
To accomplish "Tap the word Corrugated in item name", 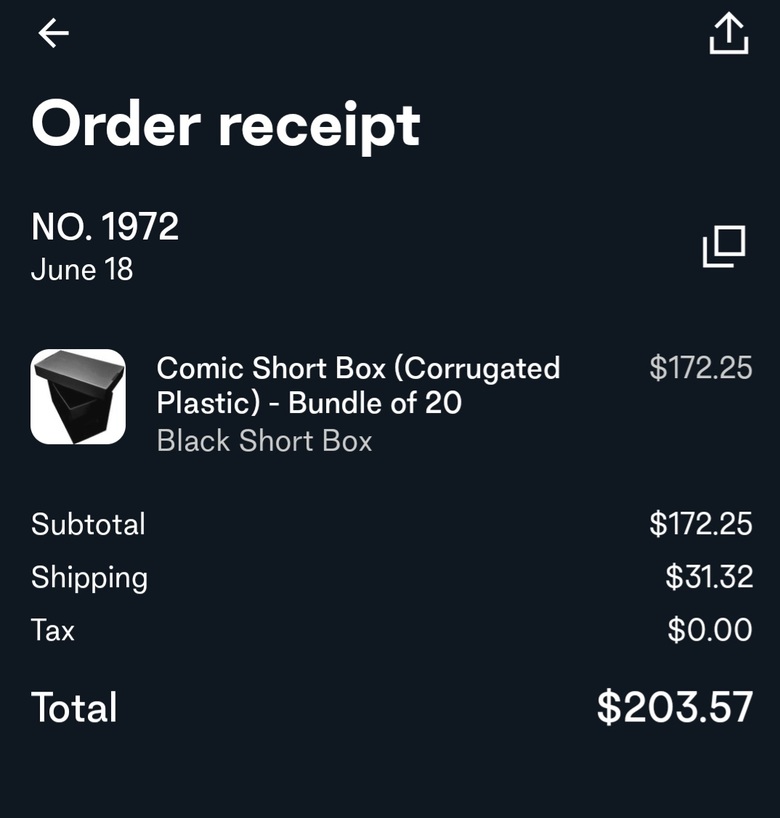I will [477, 369].
